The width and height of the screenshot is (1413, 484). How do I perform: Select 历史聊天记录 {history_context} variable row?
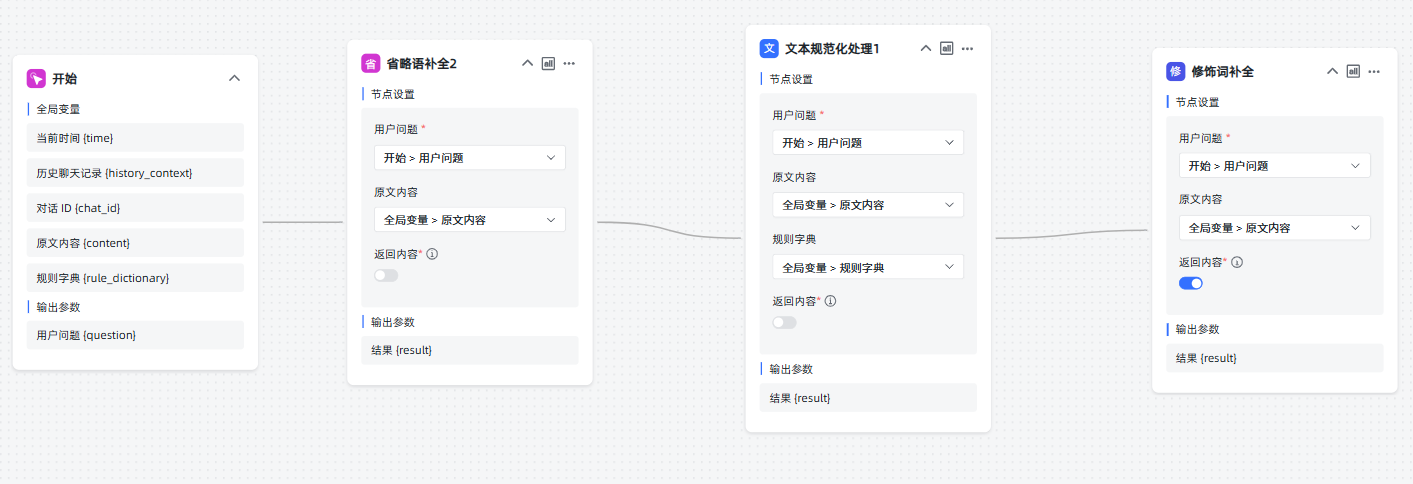[x=135, y=173]
